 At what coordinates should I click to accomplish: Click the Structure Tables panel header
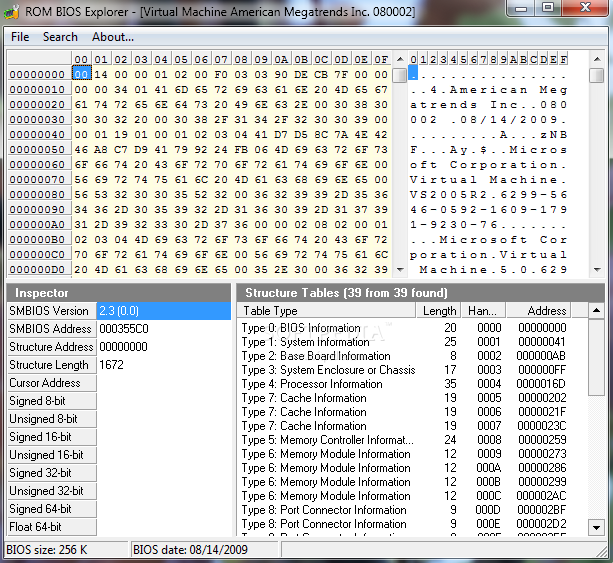(x=420, y=292)
